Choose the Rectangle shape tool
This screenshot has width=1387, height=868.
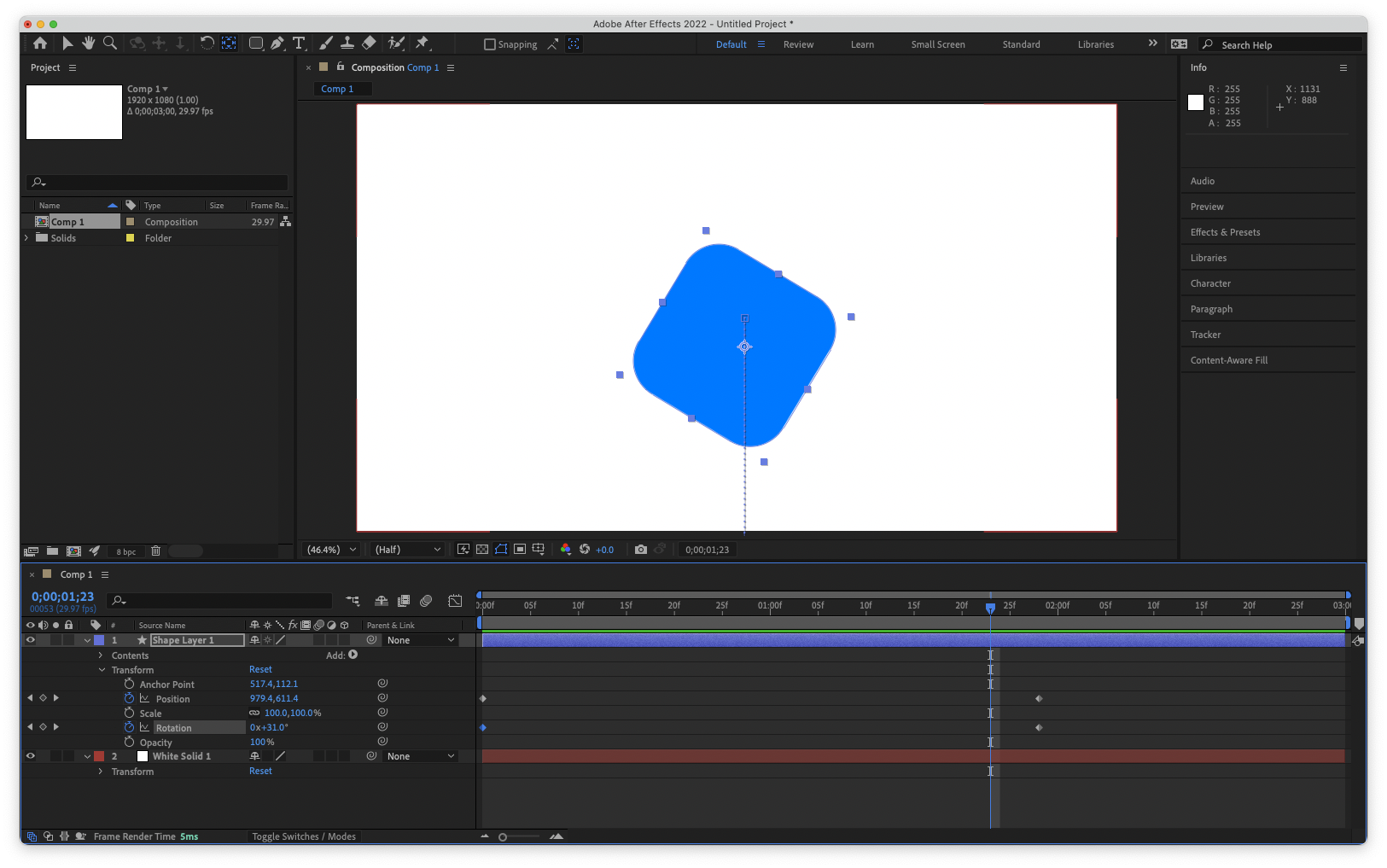(x=255, y=43)
